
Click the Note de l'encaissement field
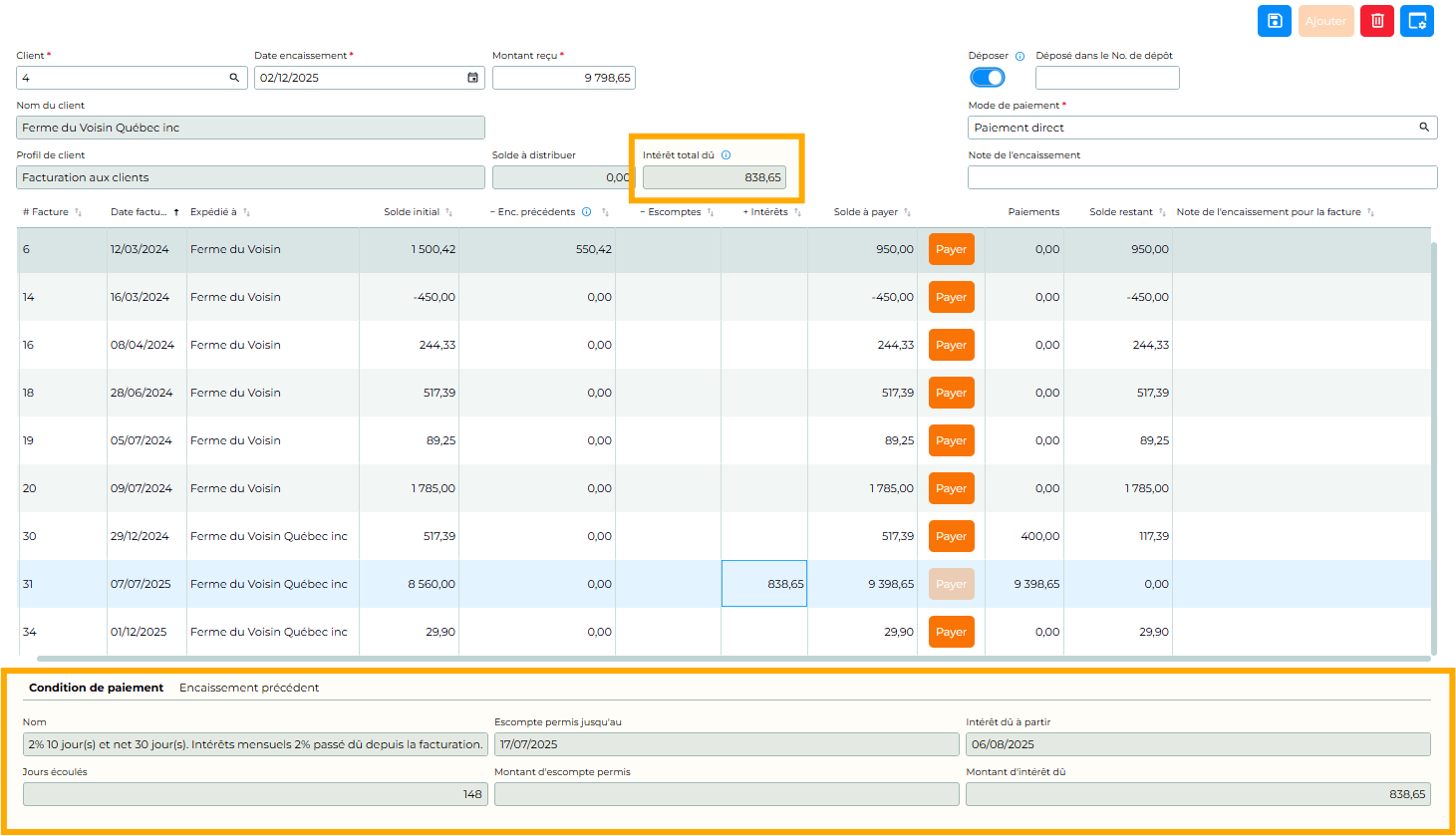pos(1203,177)
